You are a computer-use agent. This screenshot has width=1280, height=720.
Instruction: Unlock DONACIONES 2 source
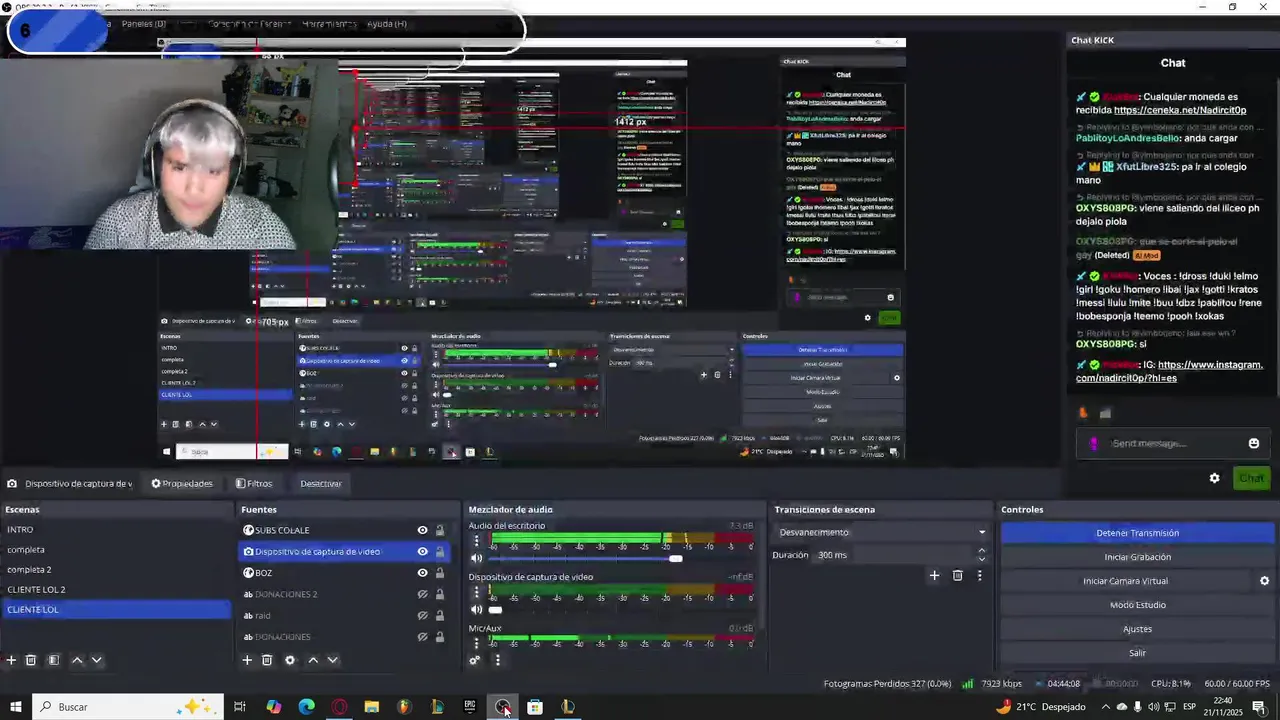440,594
